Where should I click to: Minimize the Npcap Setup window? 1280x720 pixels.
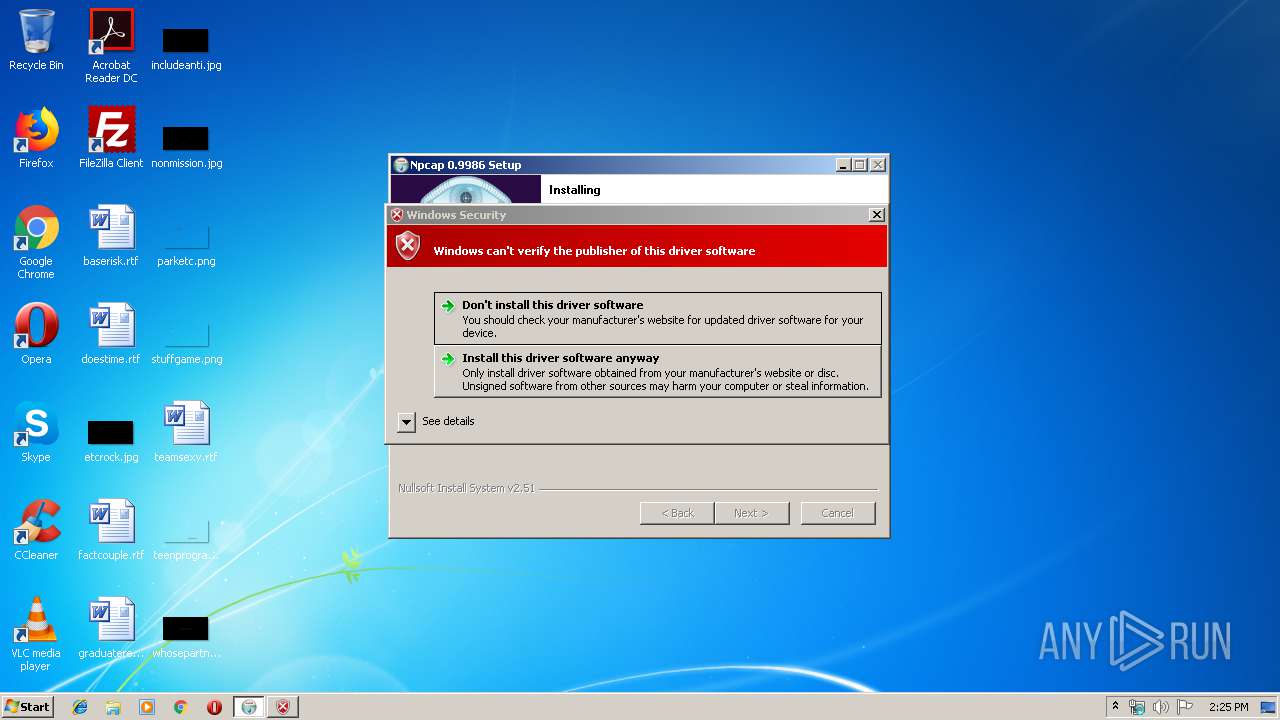(x=843, y=165)
